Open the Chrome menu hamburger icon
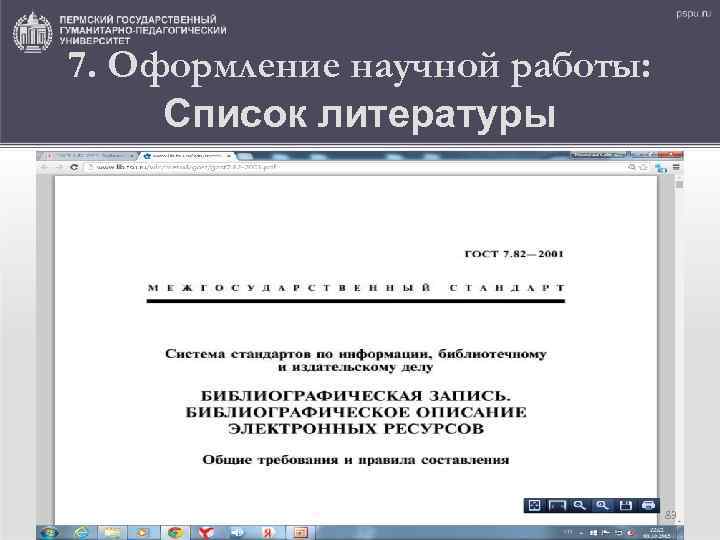This screenshot has height=540, width=720. click(x=676, y=168)
